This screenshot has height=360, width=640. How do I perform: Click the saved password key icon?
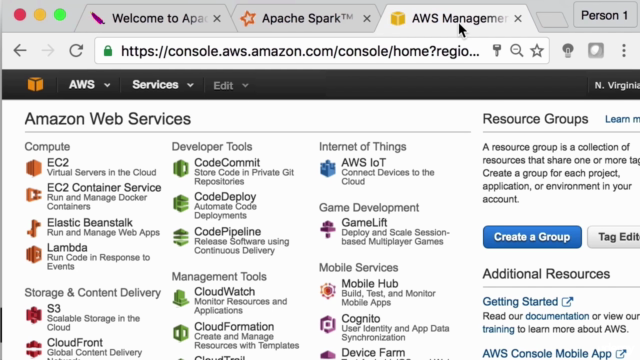[x=497, y=51]
